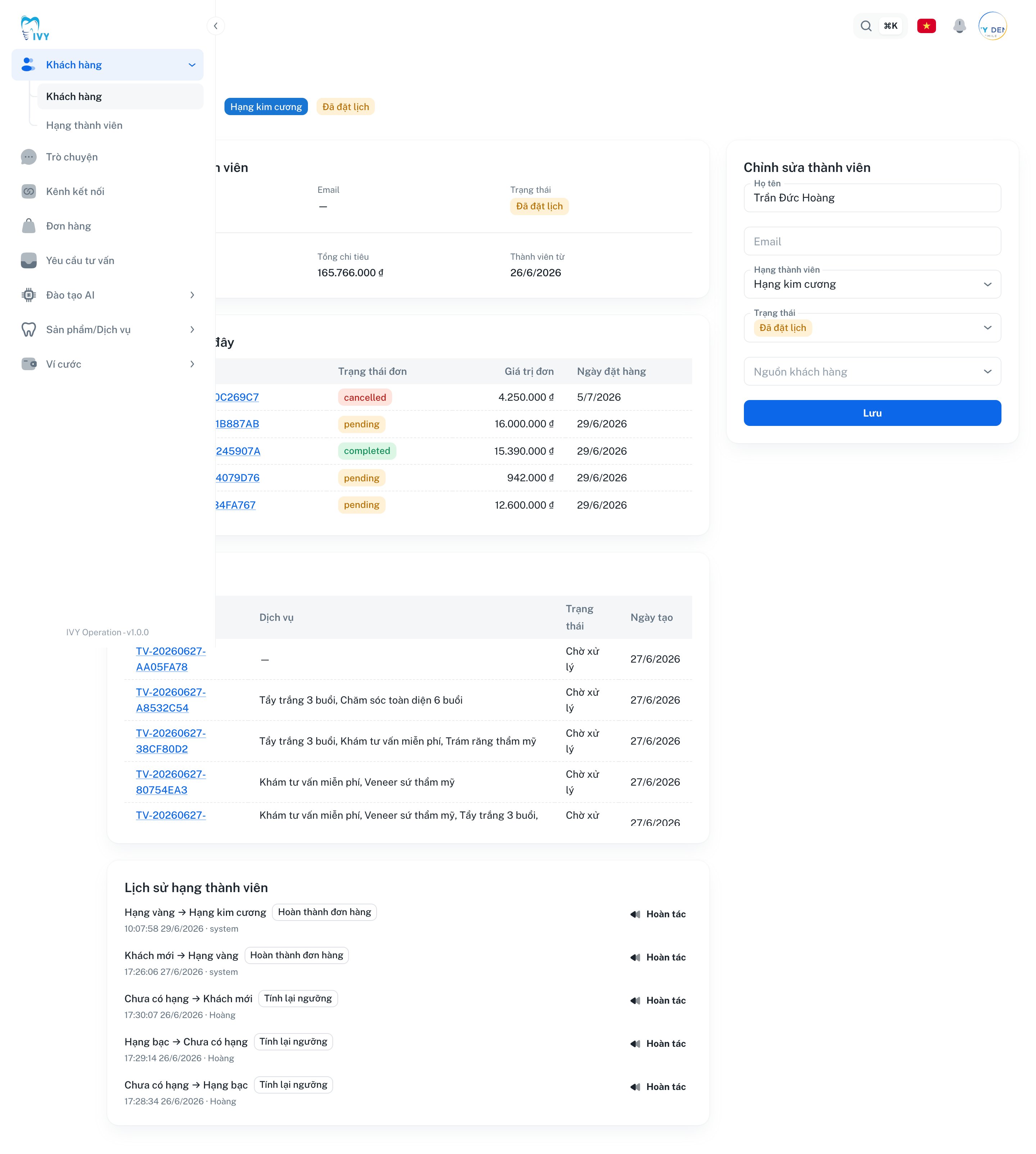Open consultation TV-20260627-38CF80D2
The image size is (1036, 1154).
click(171, 741)
